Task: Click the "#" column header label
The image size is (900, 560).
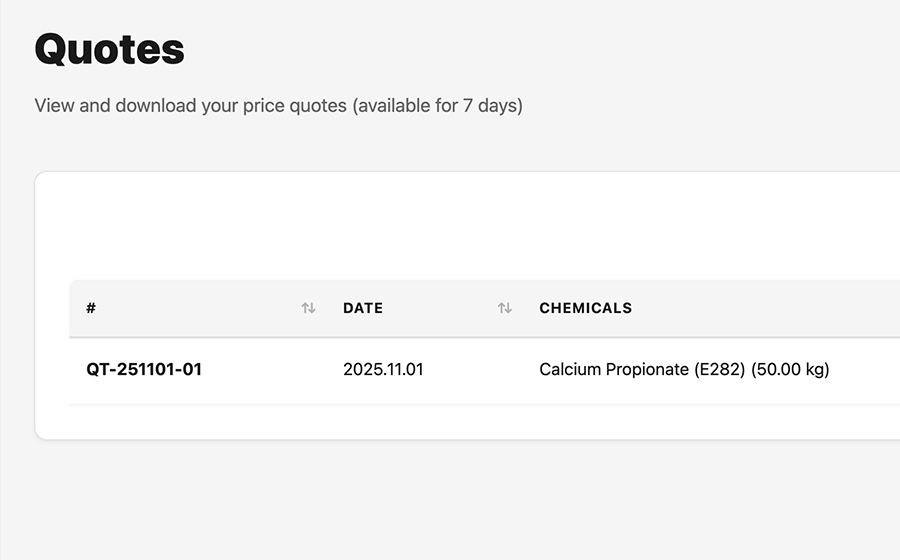Action: (x=91, y=308)
